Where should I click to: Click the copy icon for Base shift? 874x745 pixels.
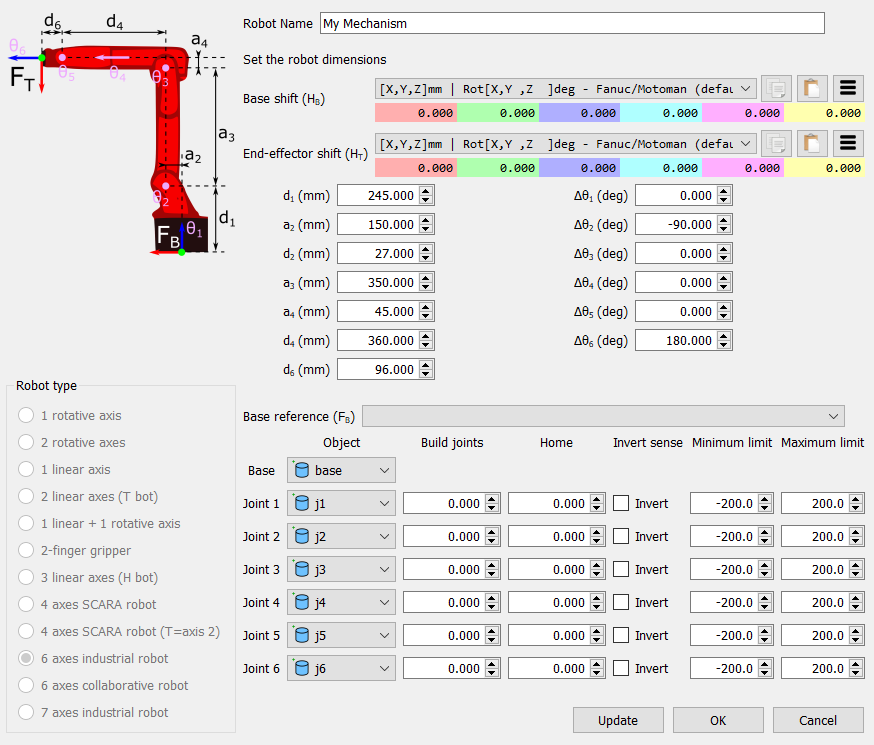pos(776,88)
